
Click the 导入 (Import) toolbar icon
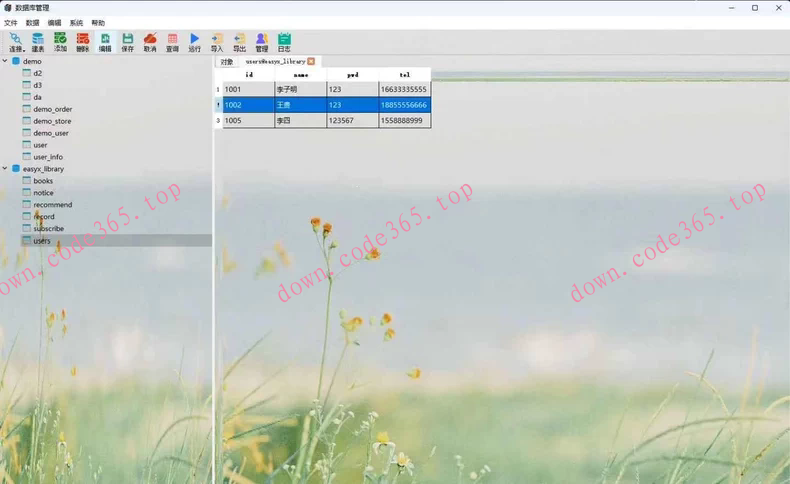(x=217, y=39)
